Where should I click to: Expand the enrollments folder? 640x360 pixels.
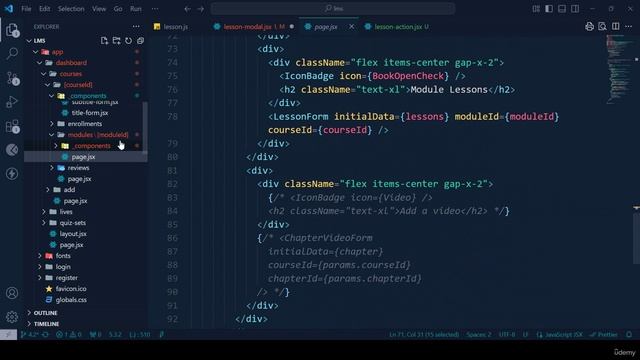pyautogui.click(x=52, y=124)
